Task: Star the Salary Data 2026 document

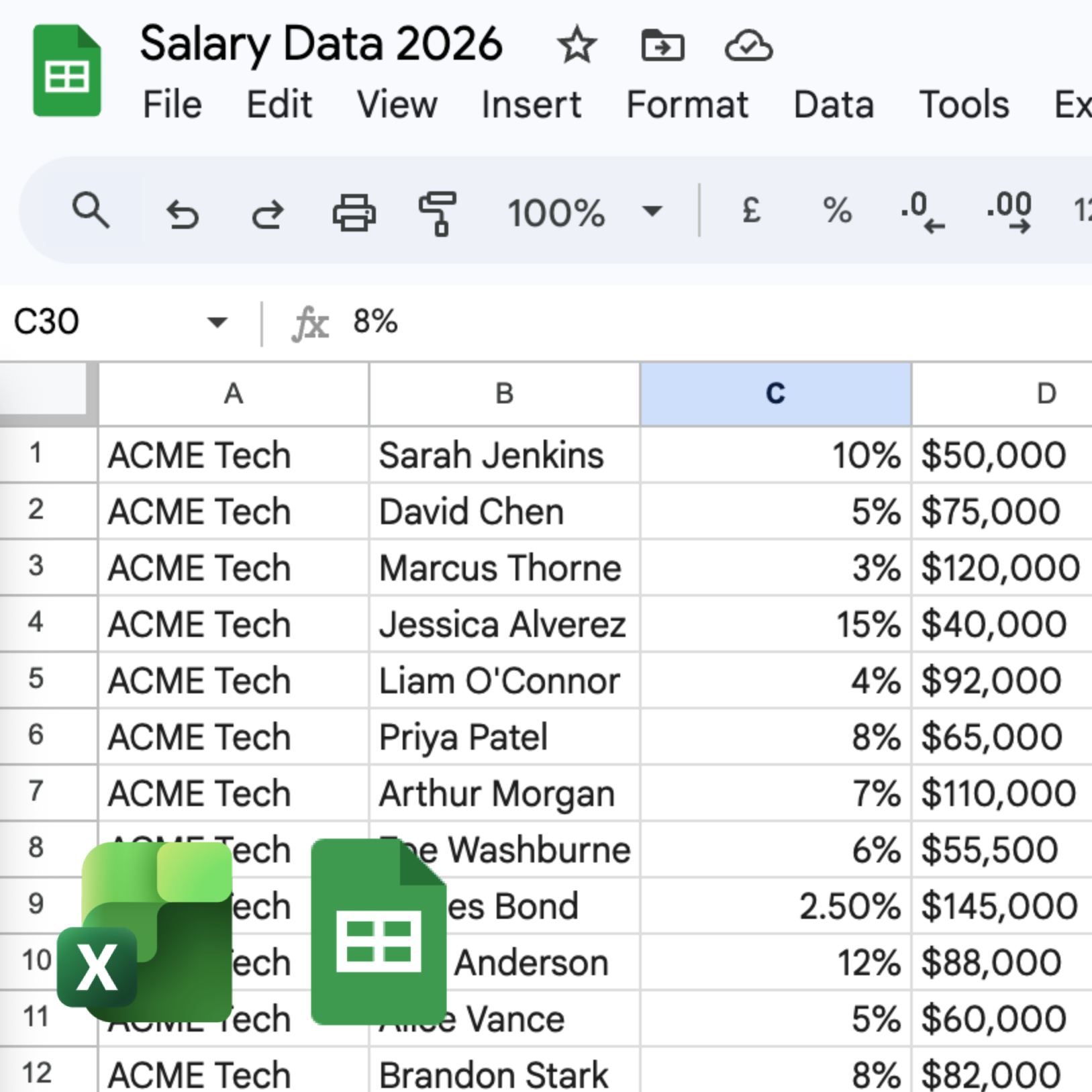Action: (x=577, y=46)
